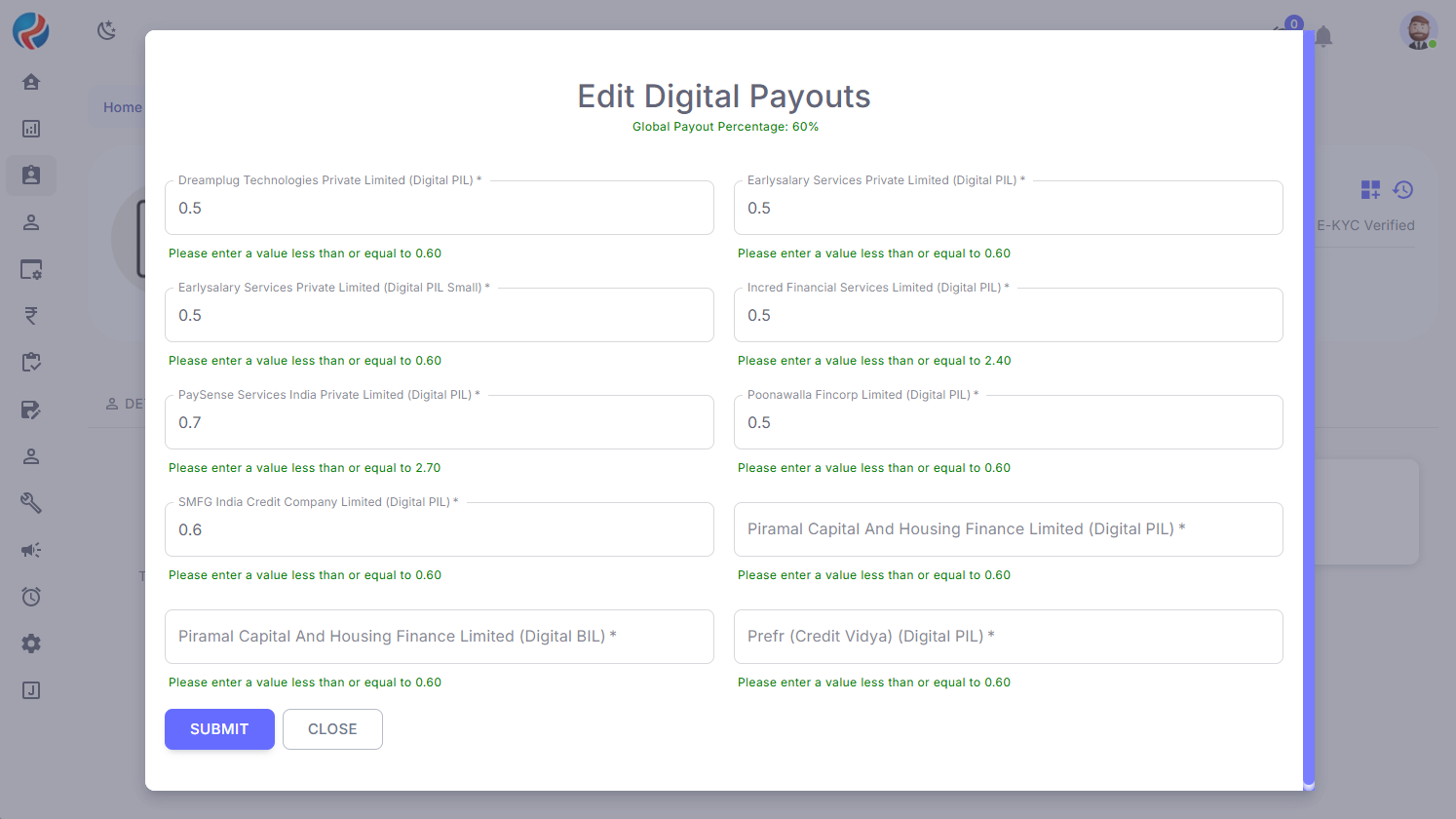Open the home icon in the sidebar

coord(31,82)
